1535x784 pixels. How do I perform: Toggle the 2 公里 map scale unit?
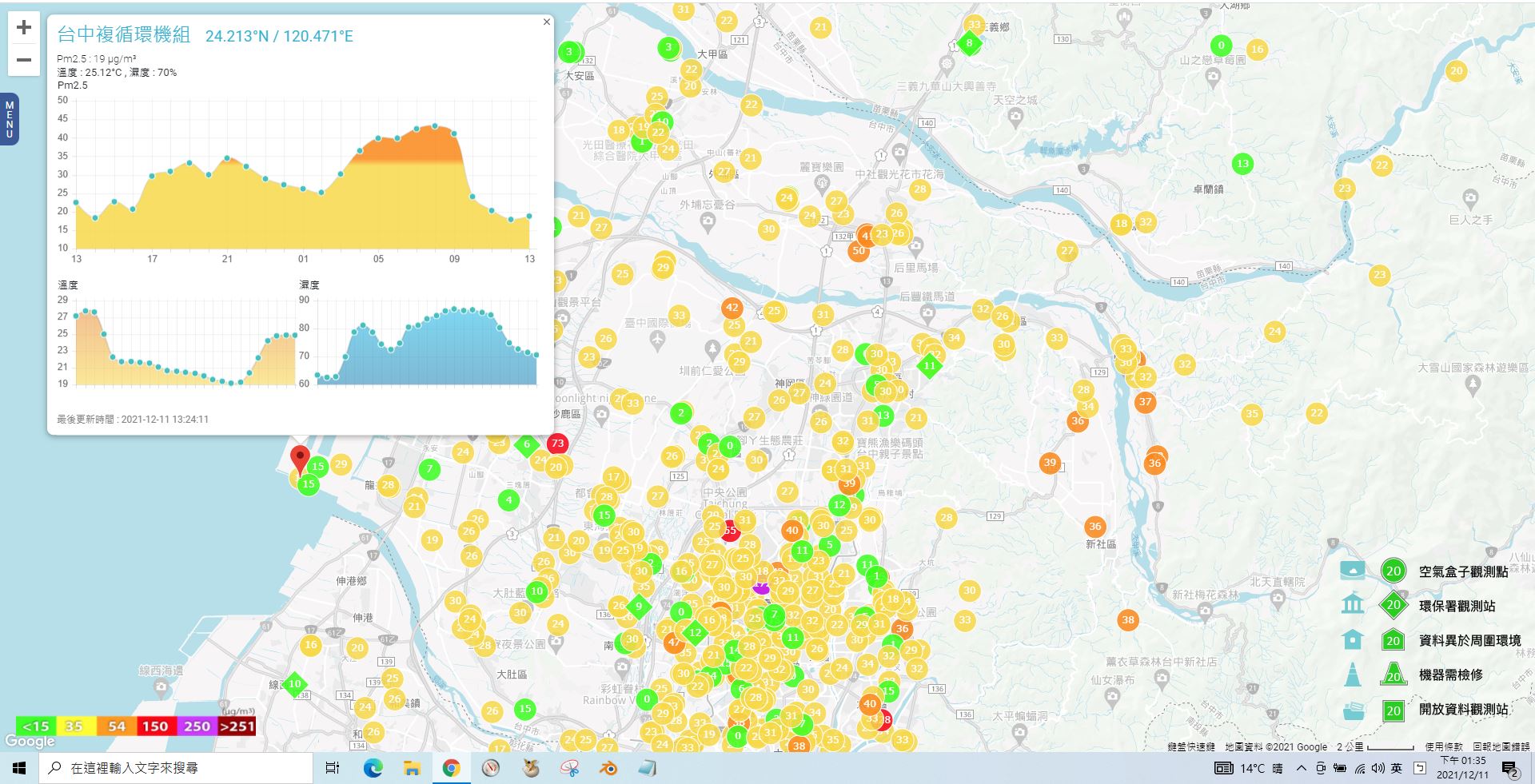tap(1375, 746)
